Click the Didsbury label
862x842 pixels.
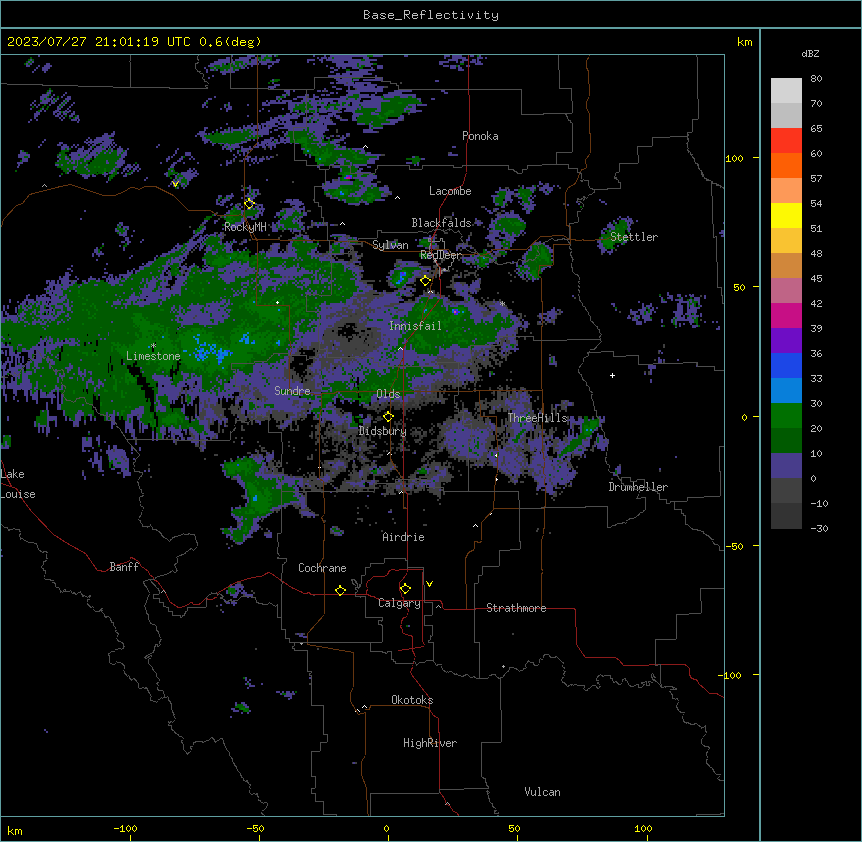pos(383,431)
